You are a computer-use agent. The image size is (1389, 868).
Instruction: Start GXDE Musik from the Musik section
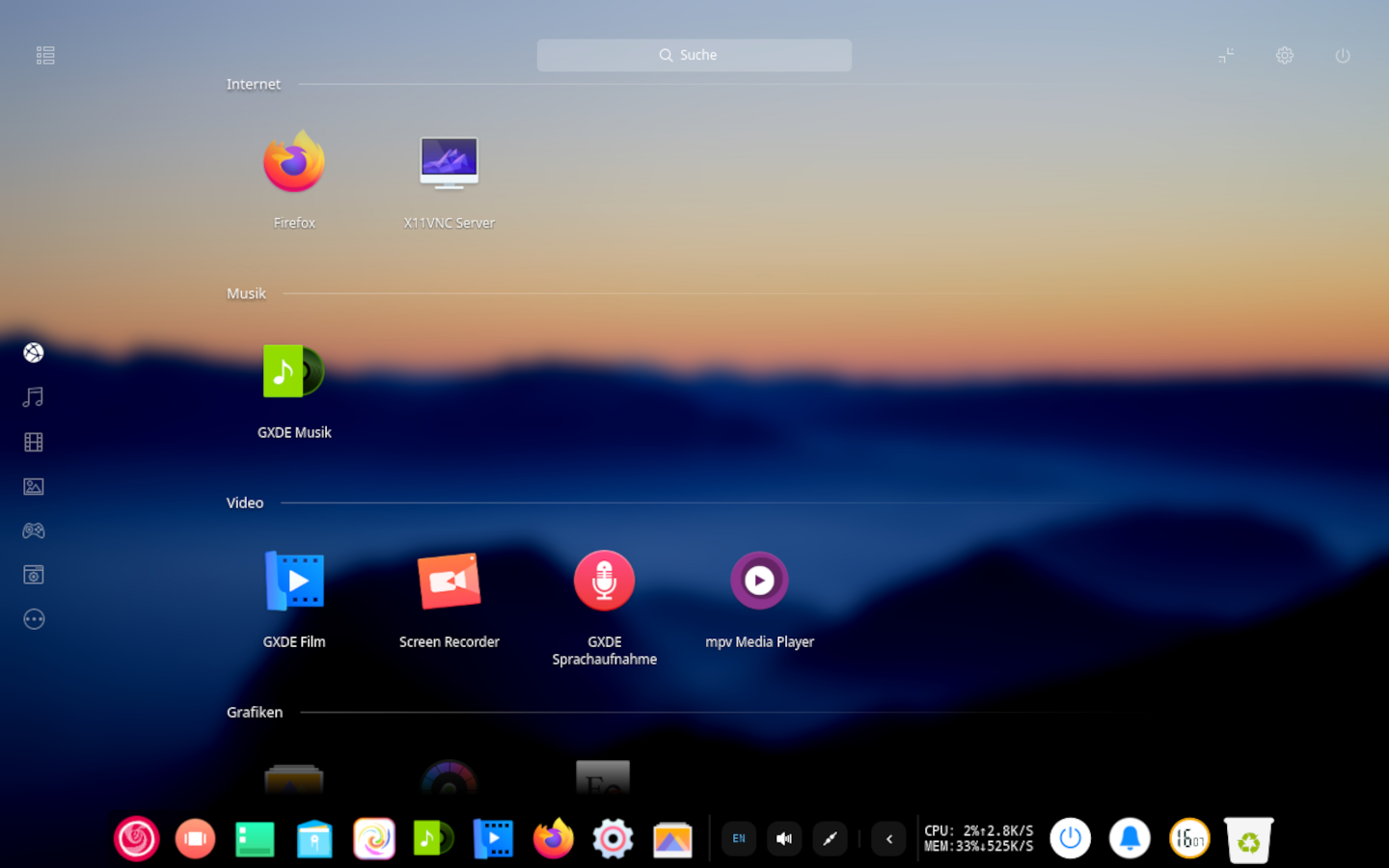click(294, 372)
